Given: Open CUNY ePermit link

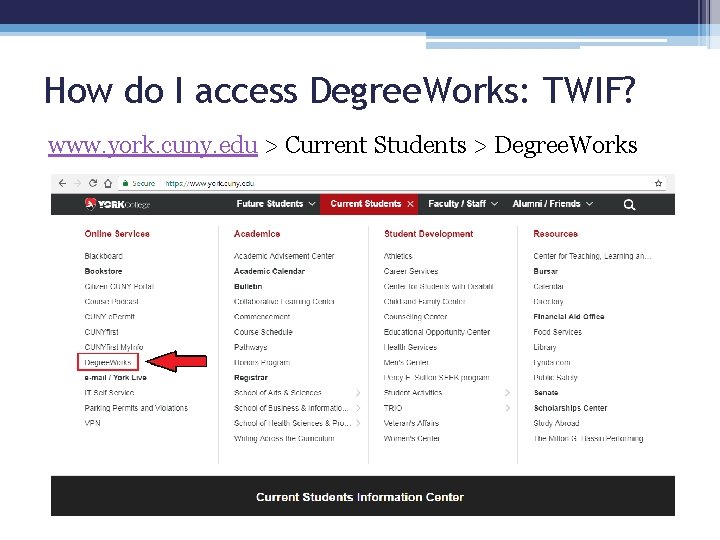Looking at the screenshot, I should tap(109, 317).
